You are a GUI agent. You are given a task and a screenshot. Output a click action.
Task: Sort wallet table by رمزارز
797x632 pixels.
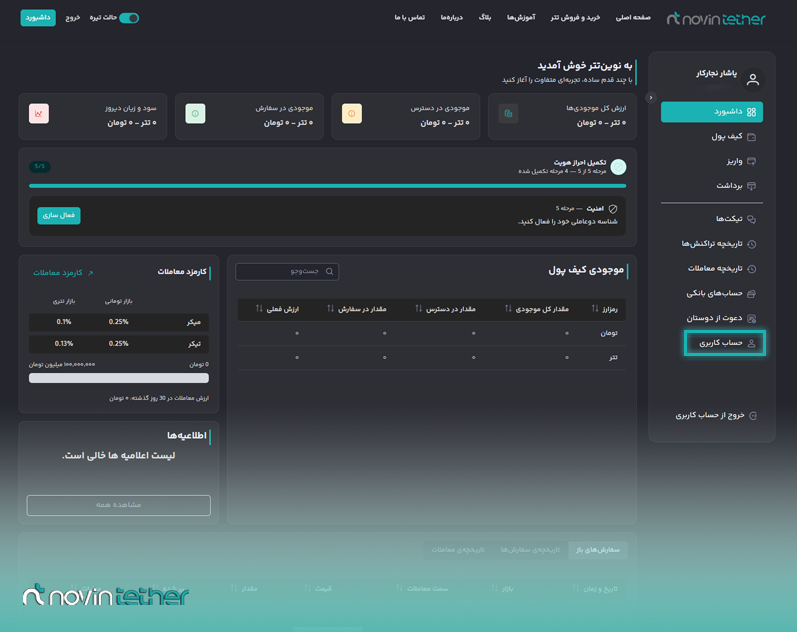point(605,309)
